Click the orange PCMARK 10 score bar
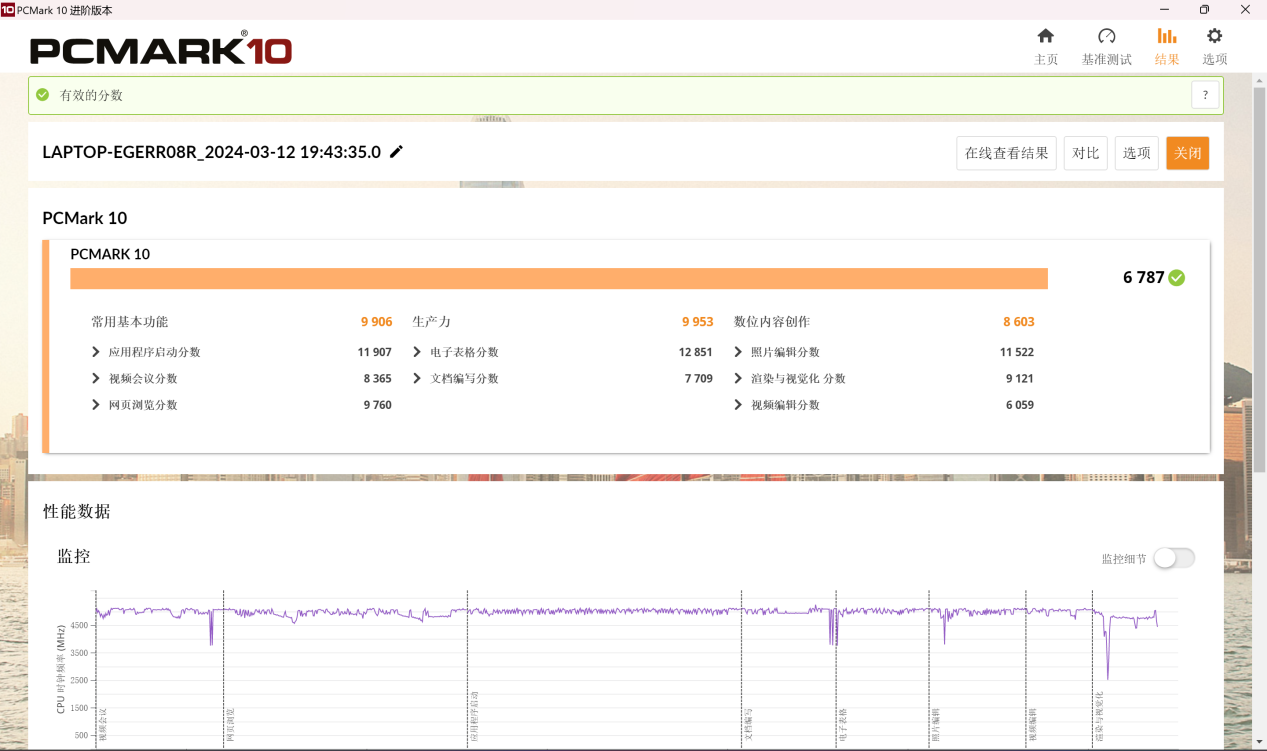 pos(559,278)
